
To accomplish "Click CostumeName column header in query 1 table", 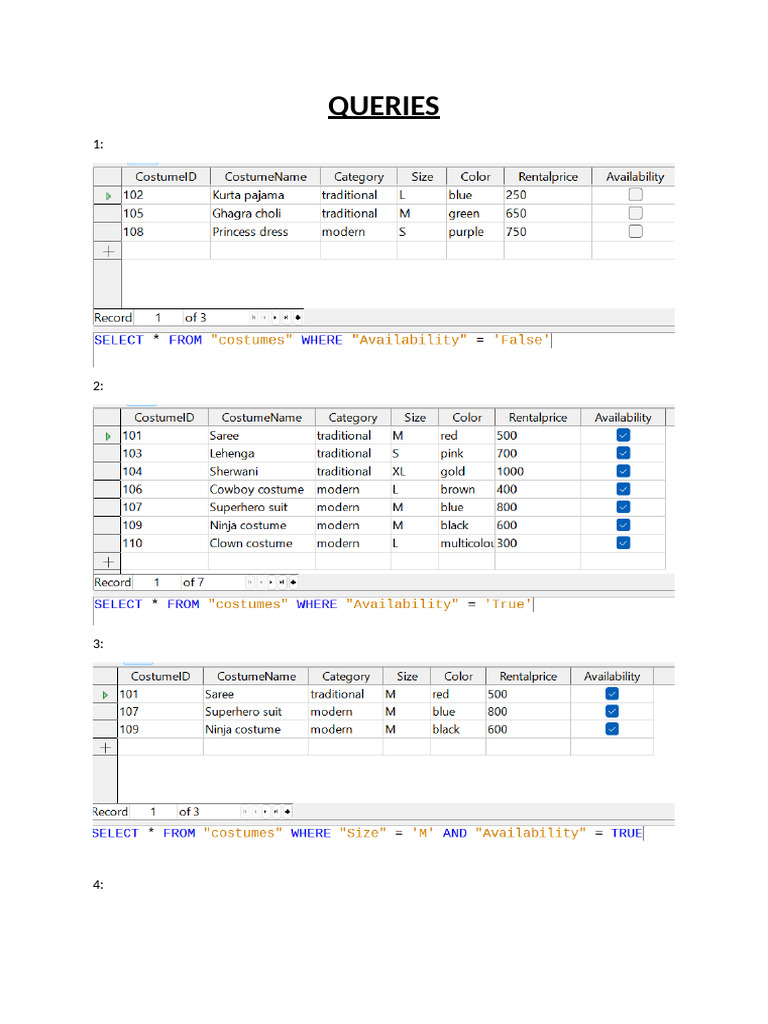I will click(265, 176).
